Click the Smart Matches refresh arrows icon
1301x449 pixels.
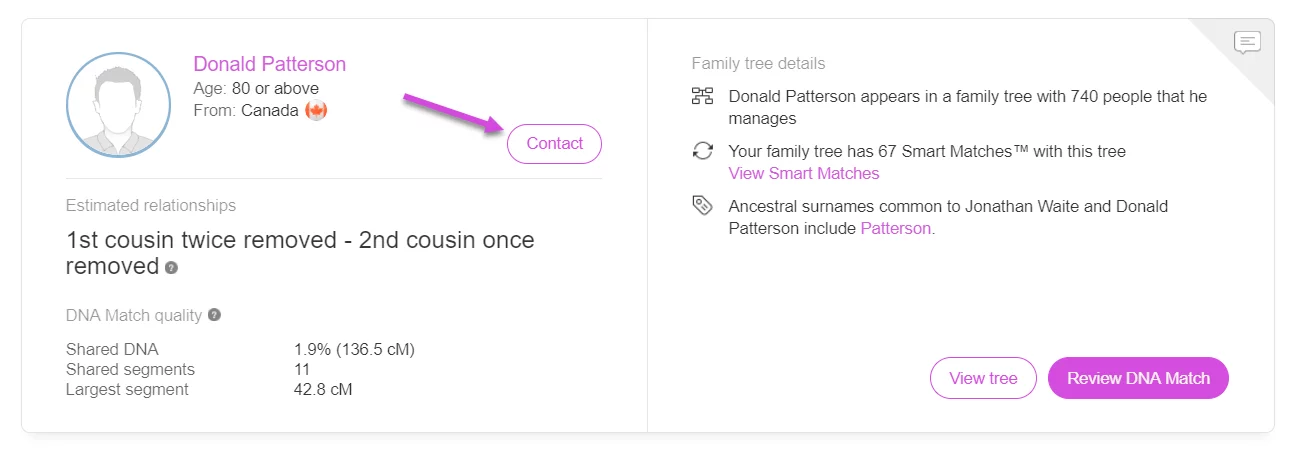(x=702, y=152)
